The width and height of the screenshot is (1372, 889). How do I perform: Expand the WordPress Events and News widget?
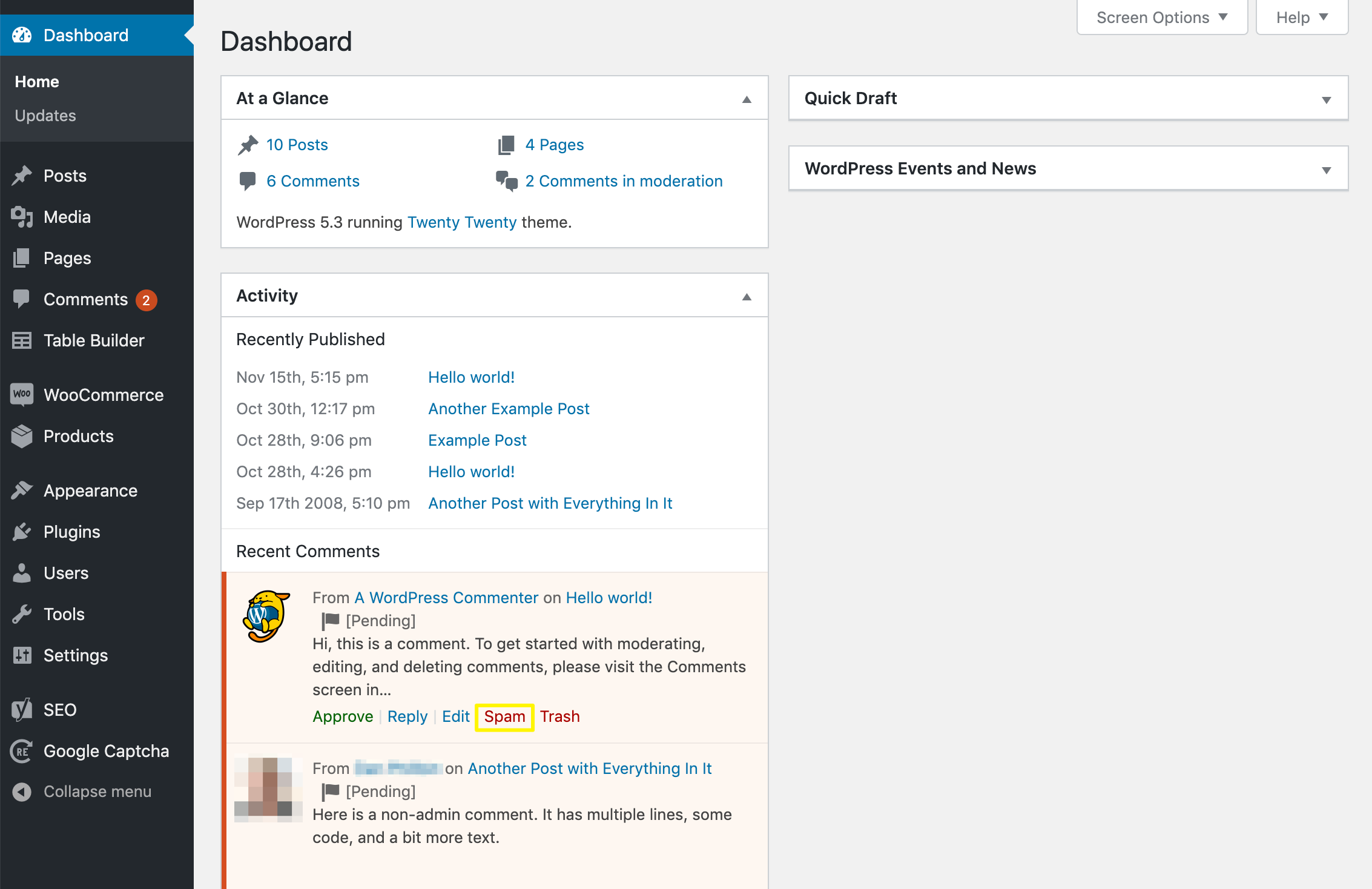pyautogui.click(x=1326, y=170)
